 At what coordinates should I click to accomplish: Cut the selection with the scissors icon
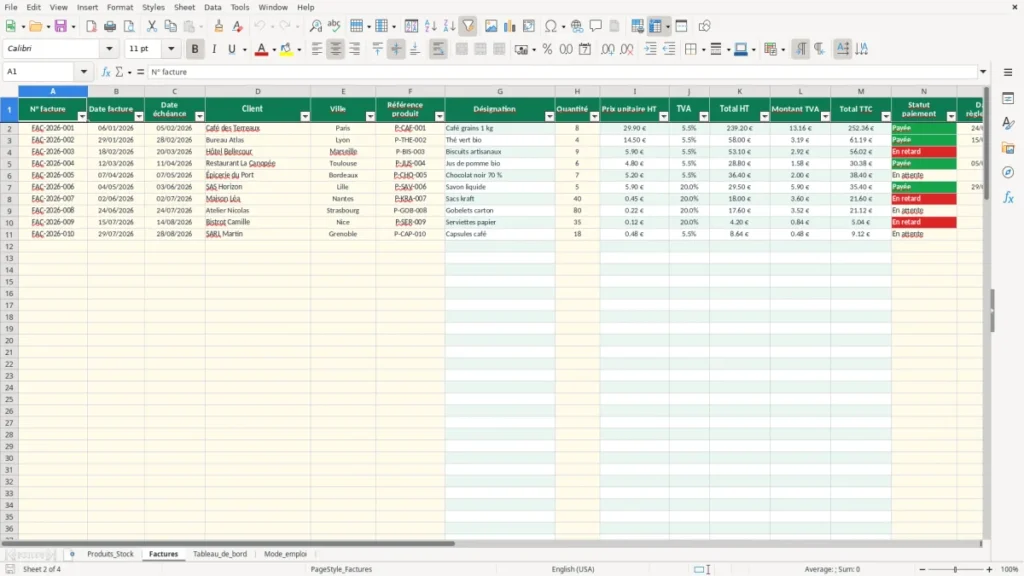(x=152, y=26)
